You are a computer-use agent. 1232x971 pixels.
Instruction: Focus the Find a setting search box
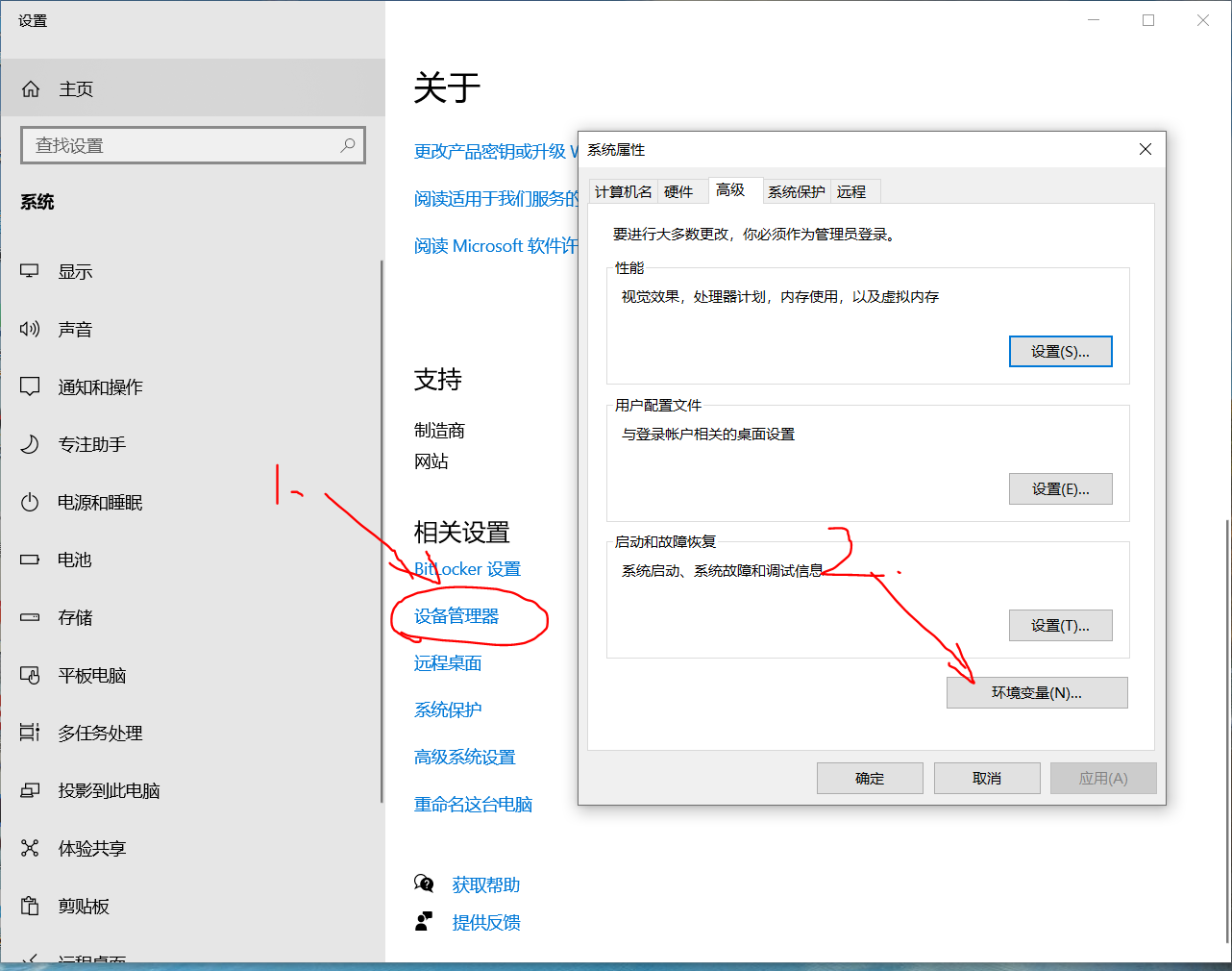coord(193,145)
